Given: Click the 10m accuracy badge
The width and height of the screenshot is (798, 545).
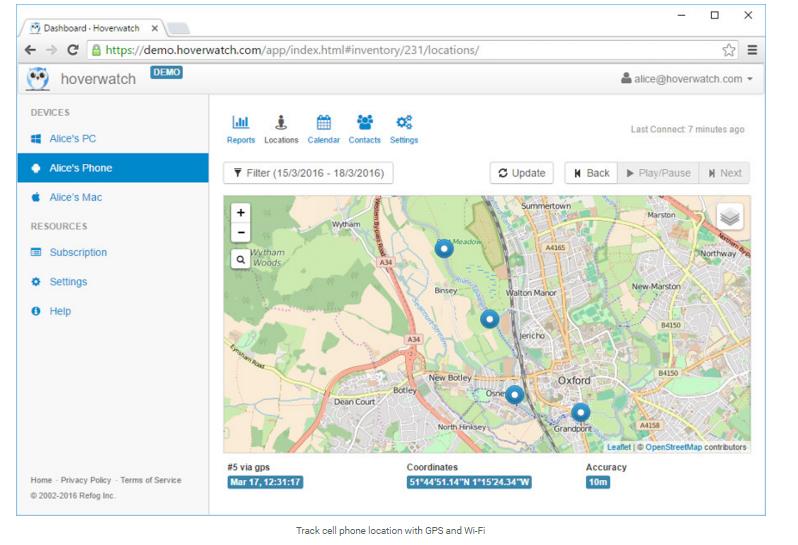Looking at the screenshot, I should click(598, 482).
